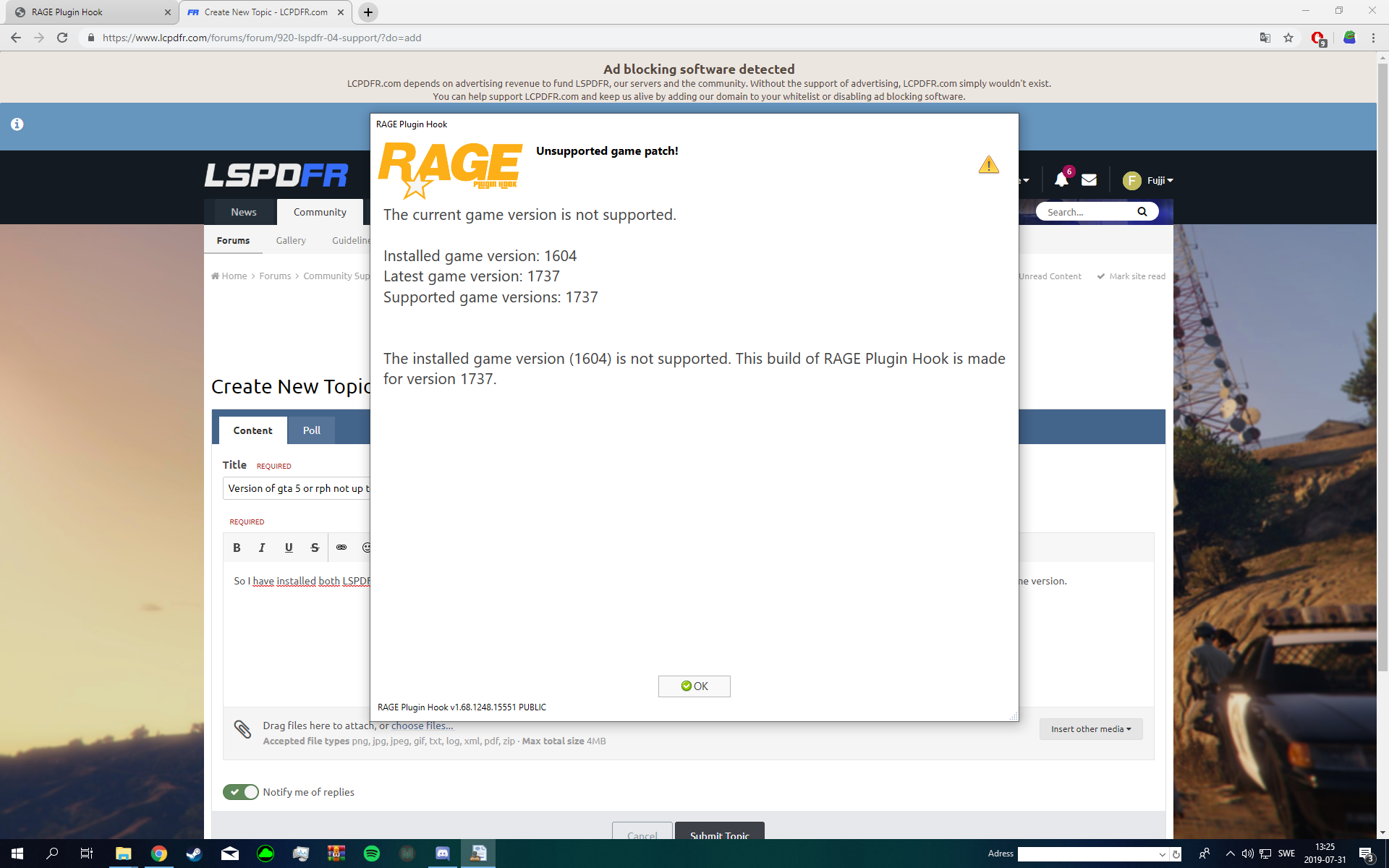
Task: Click the forum Search input field
Action: click(1085, 212)
